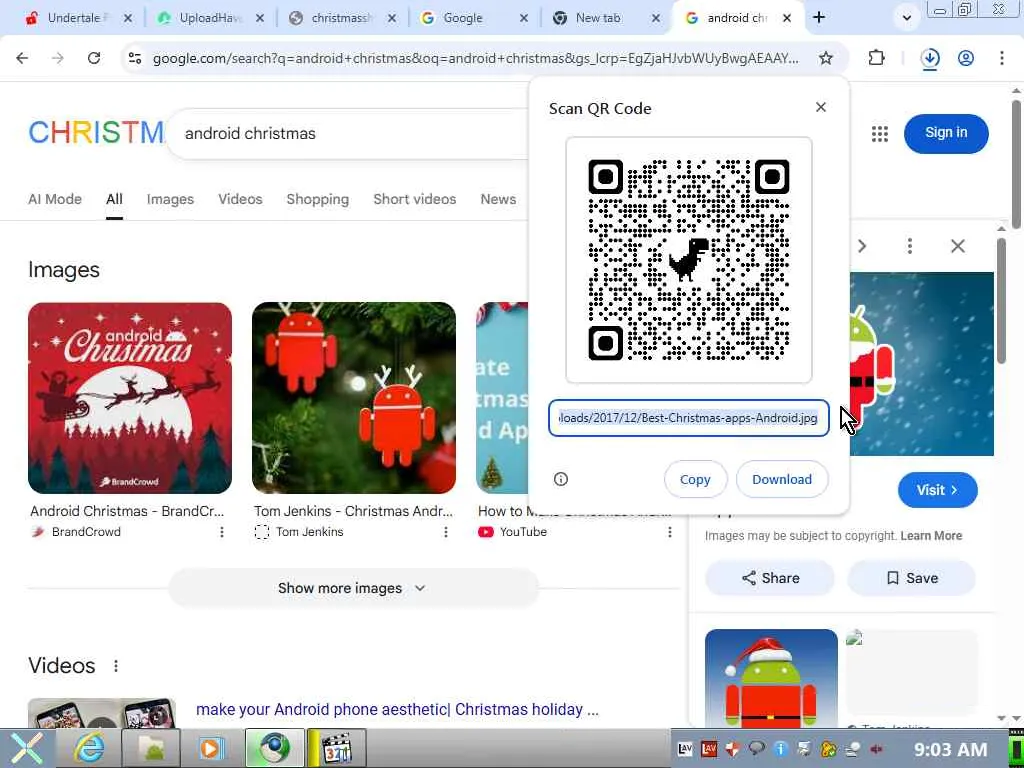Open Android Christmas BrandCrowd image thumbnail
This screenshot has width=1024, height=768.
pyautogui.click(x=130, y=398)
